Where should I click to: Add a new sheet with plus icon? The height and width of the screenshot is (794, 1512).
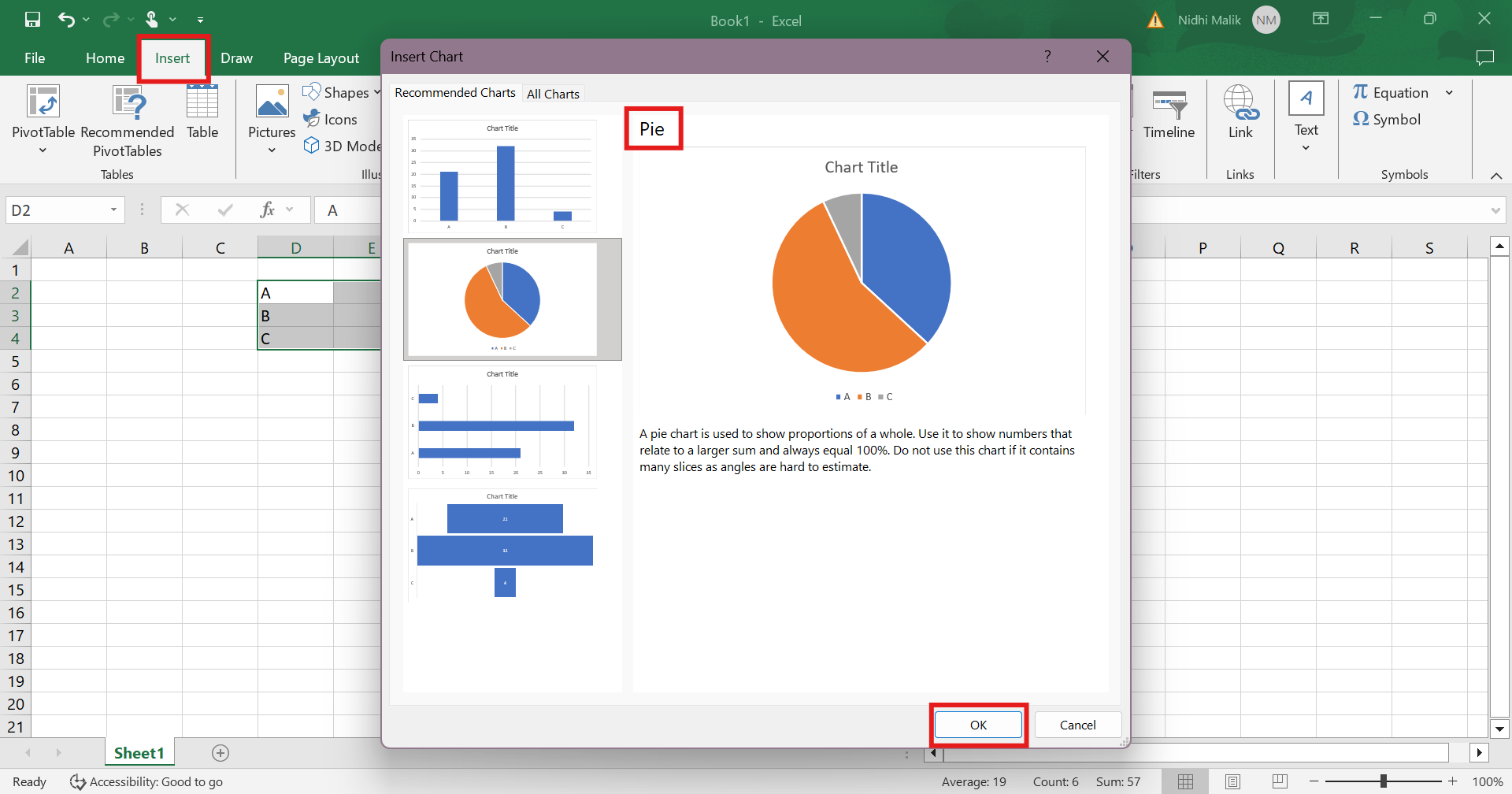[220, 753]
